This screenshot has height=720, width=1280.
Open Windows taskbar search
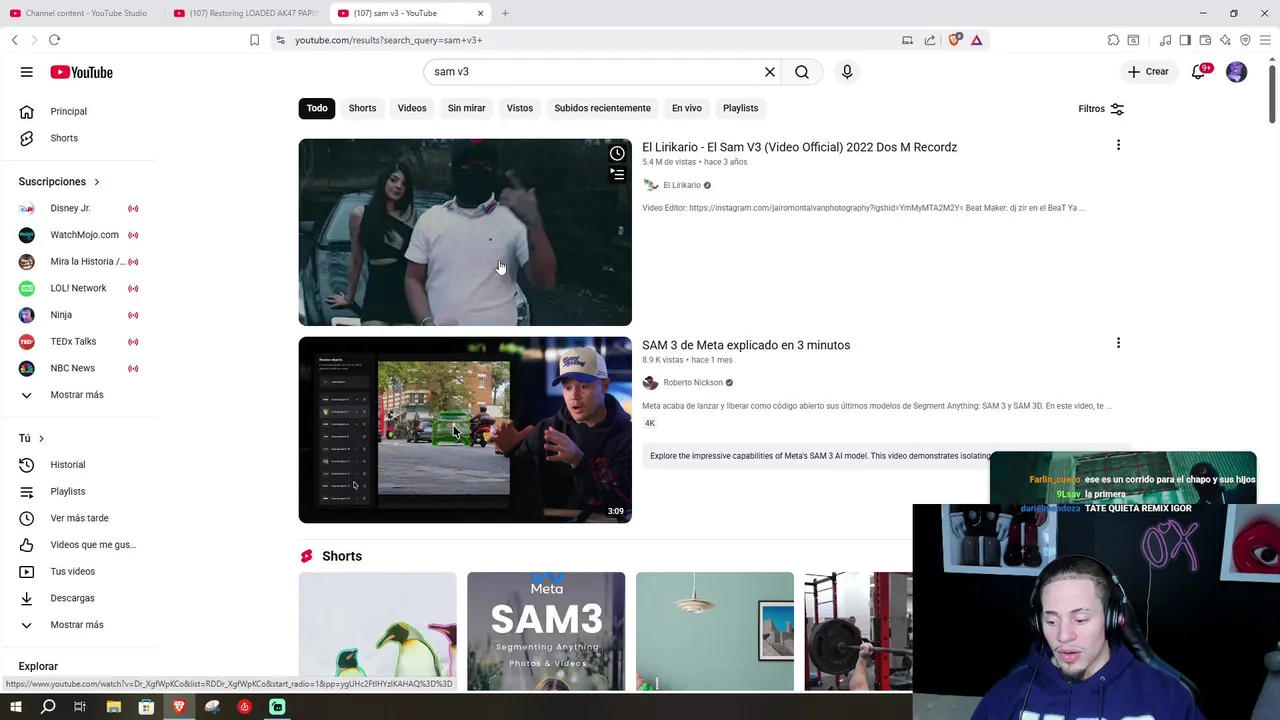coord(48,707)
